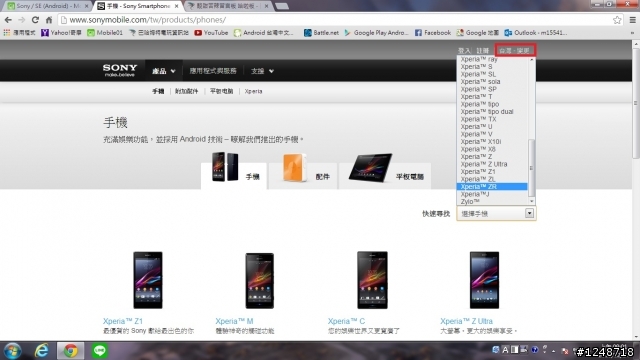Open the Xperia C title link
640x360 pixels.
tap(346, 321)
